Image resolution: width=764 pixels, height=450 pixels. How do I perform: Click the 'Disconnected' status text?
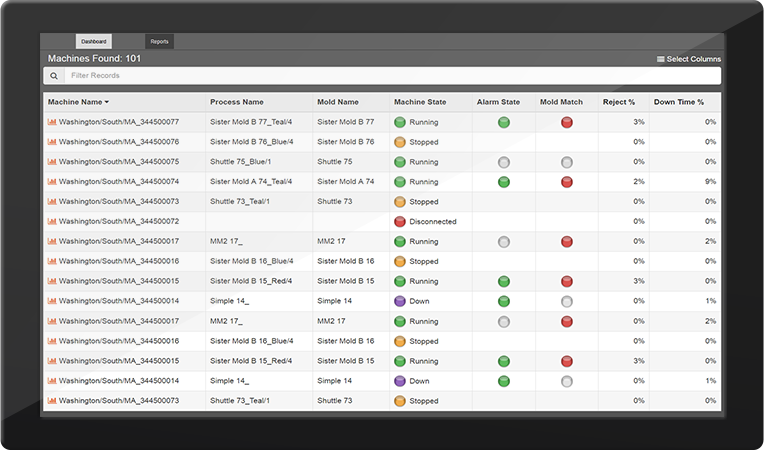pos(433,222)
